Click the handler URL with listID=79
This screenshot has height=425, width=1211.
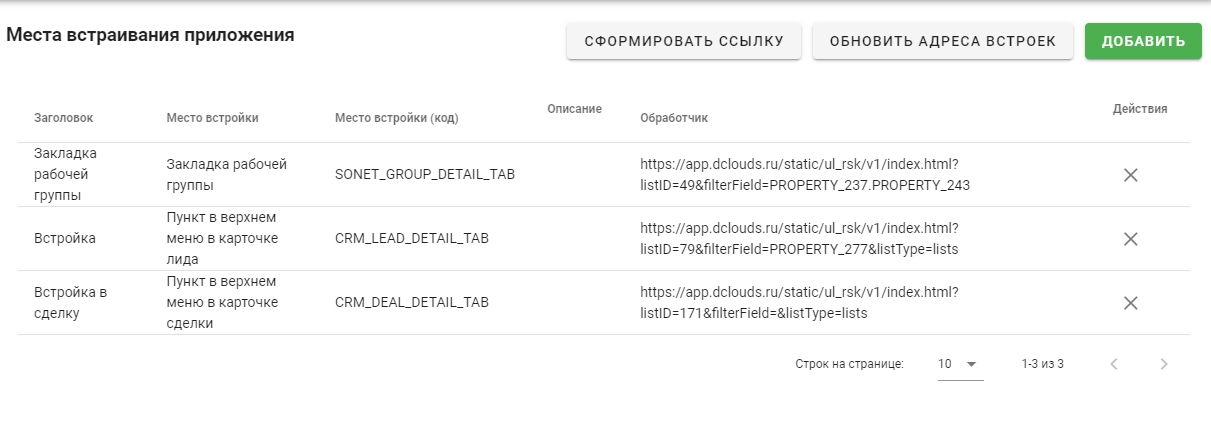pyautogui.click(x=799, y=239)
